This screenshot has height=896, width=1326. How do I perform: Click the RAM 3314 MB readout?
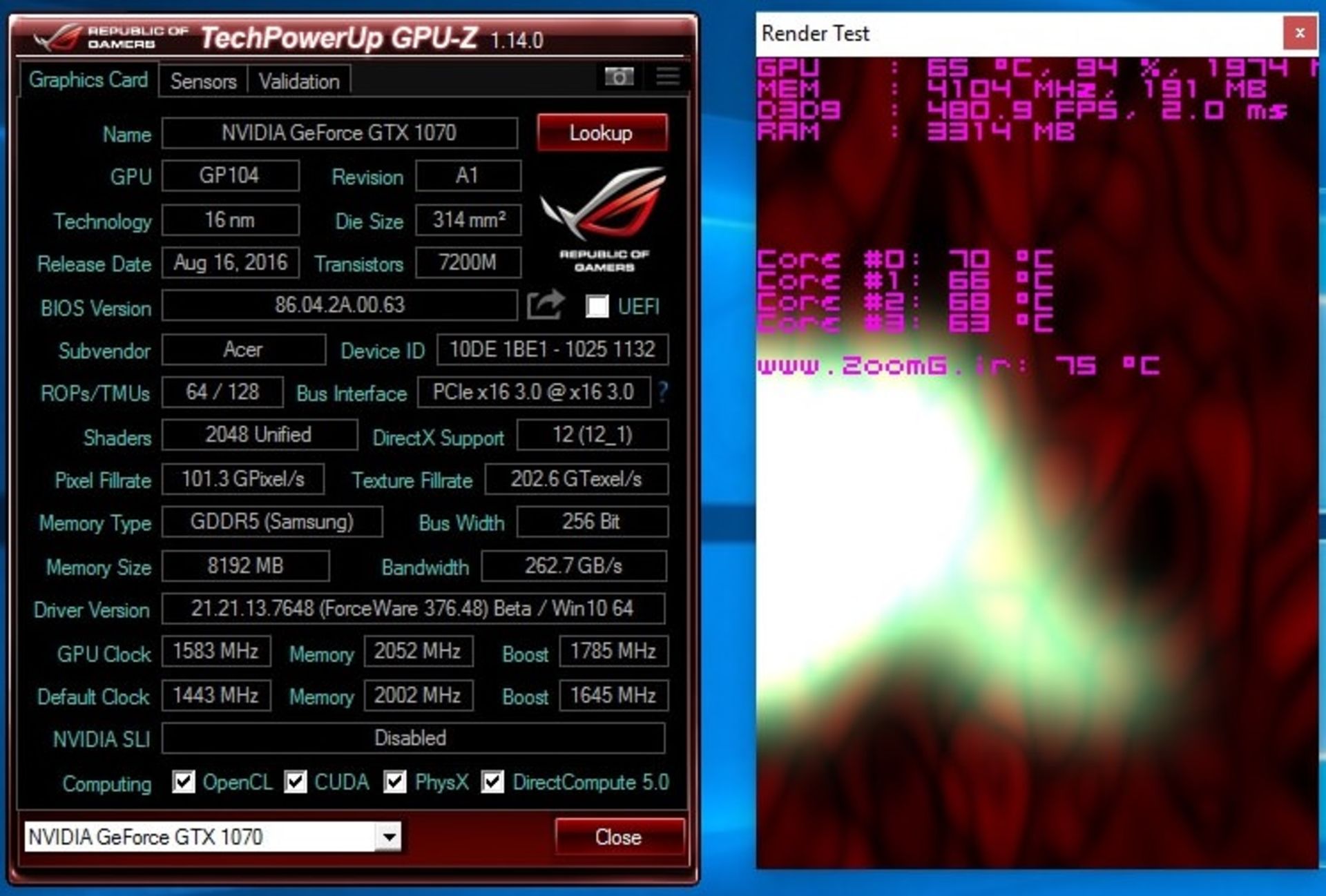916,131
